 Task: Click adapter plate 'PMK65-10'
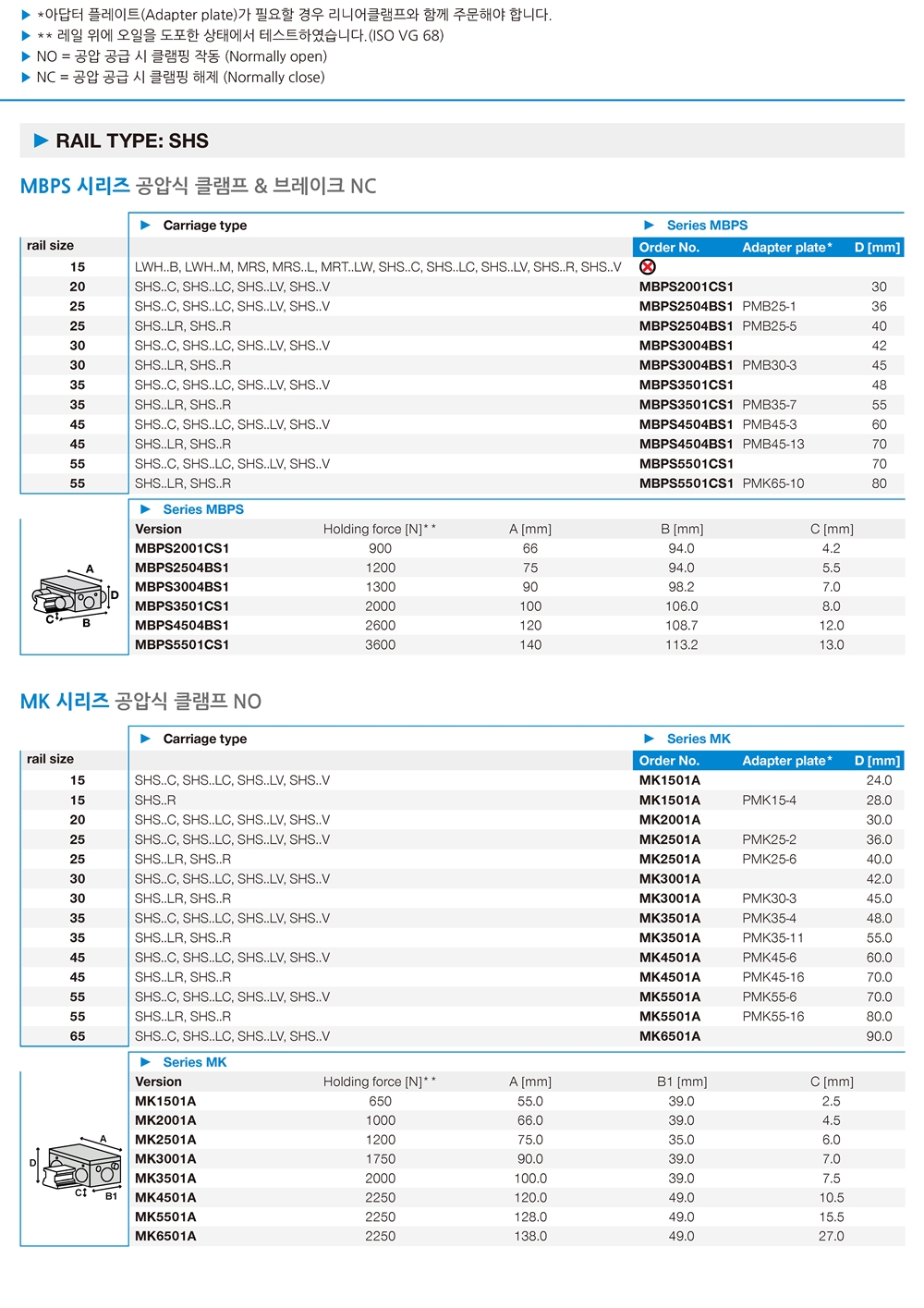tap(773, 483)
